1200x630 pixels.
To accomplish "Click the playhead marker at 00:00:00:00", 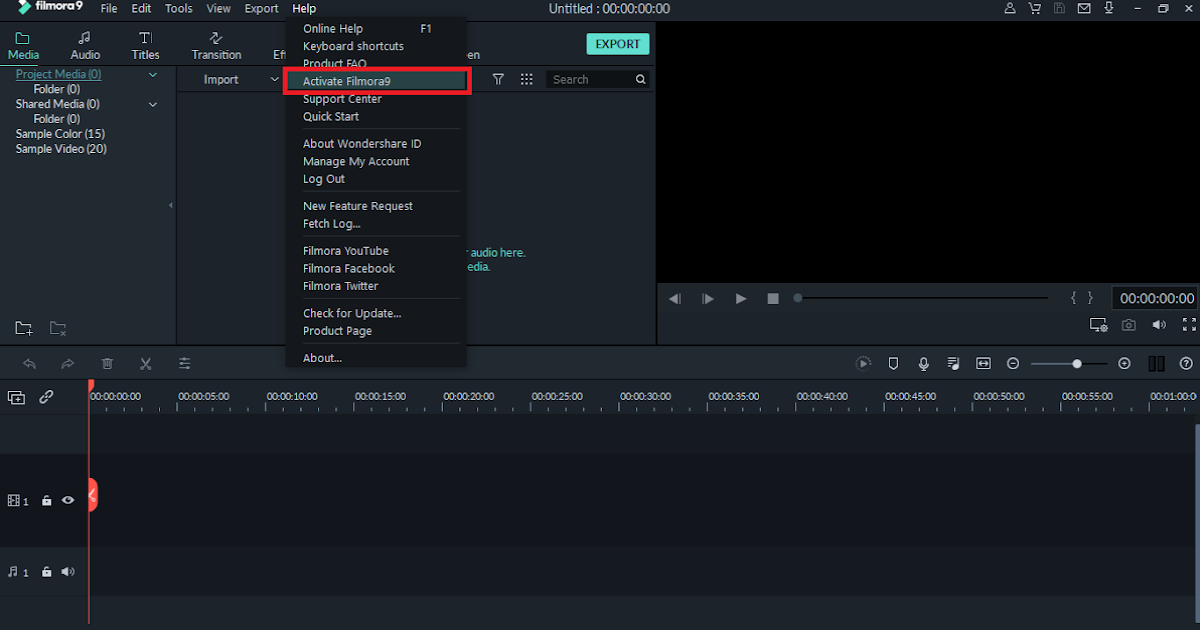I will coord(91,385).
